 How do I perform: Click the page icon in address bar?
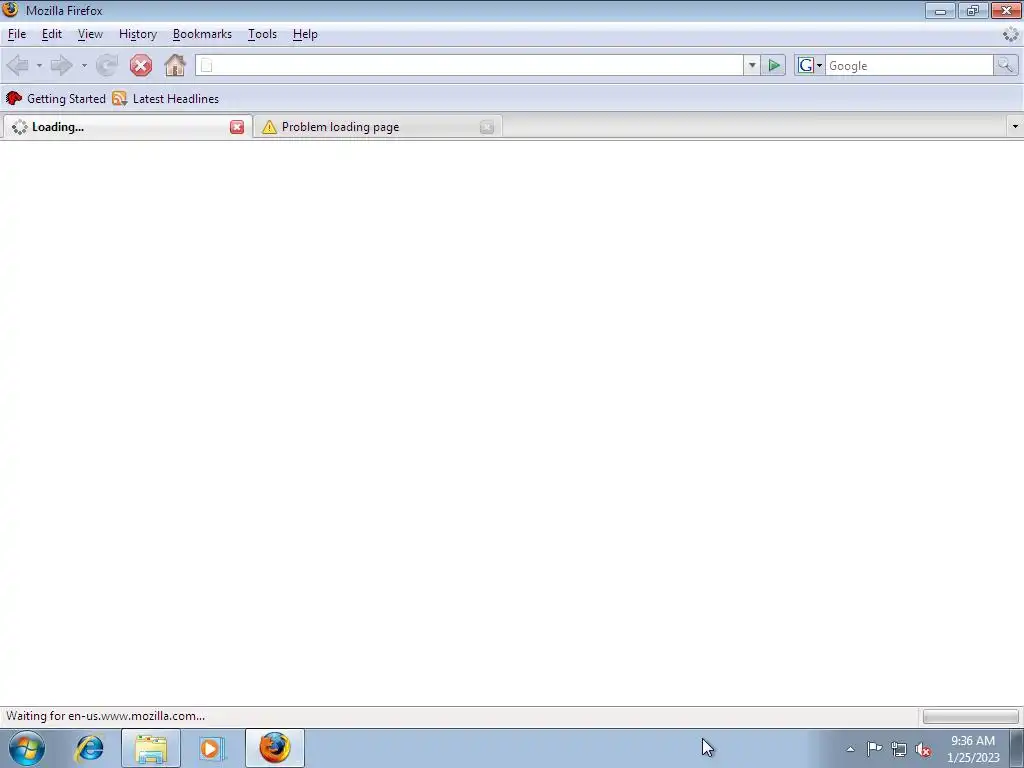click(206, 65)
